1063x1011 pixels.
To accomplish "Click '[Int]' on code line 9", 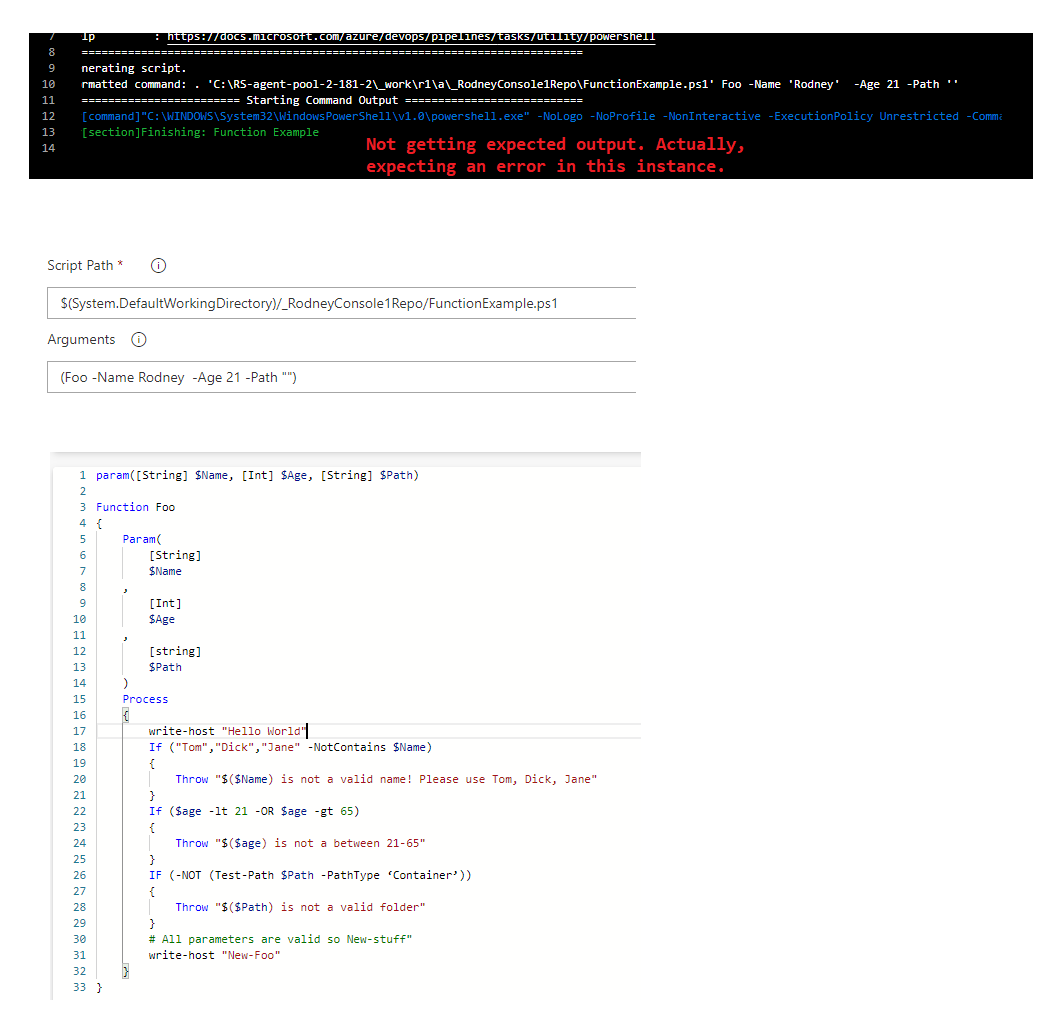I will tap(165, 603).
